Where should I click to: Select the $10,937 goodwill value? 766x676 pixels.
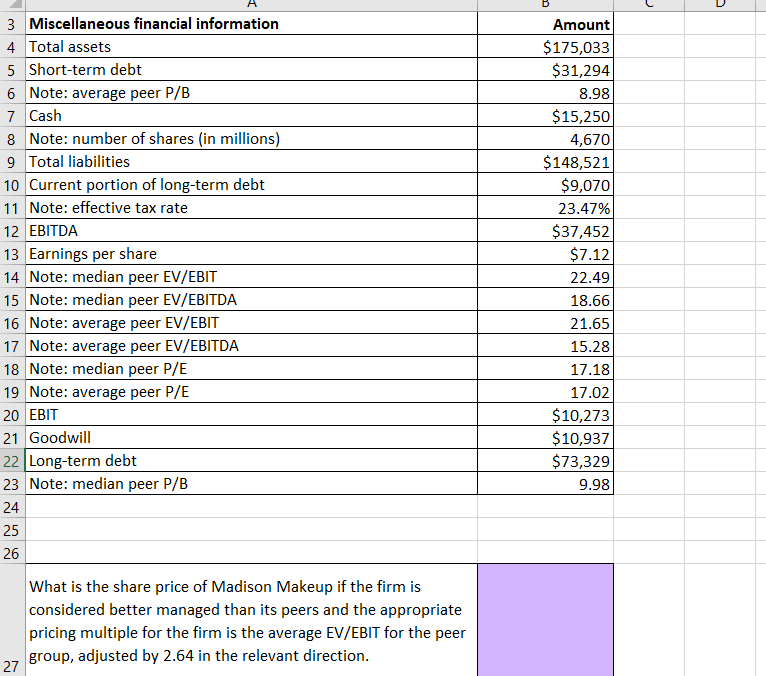coord(545,437)
